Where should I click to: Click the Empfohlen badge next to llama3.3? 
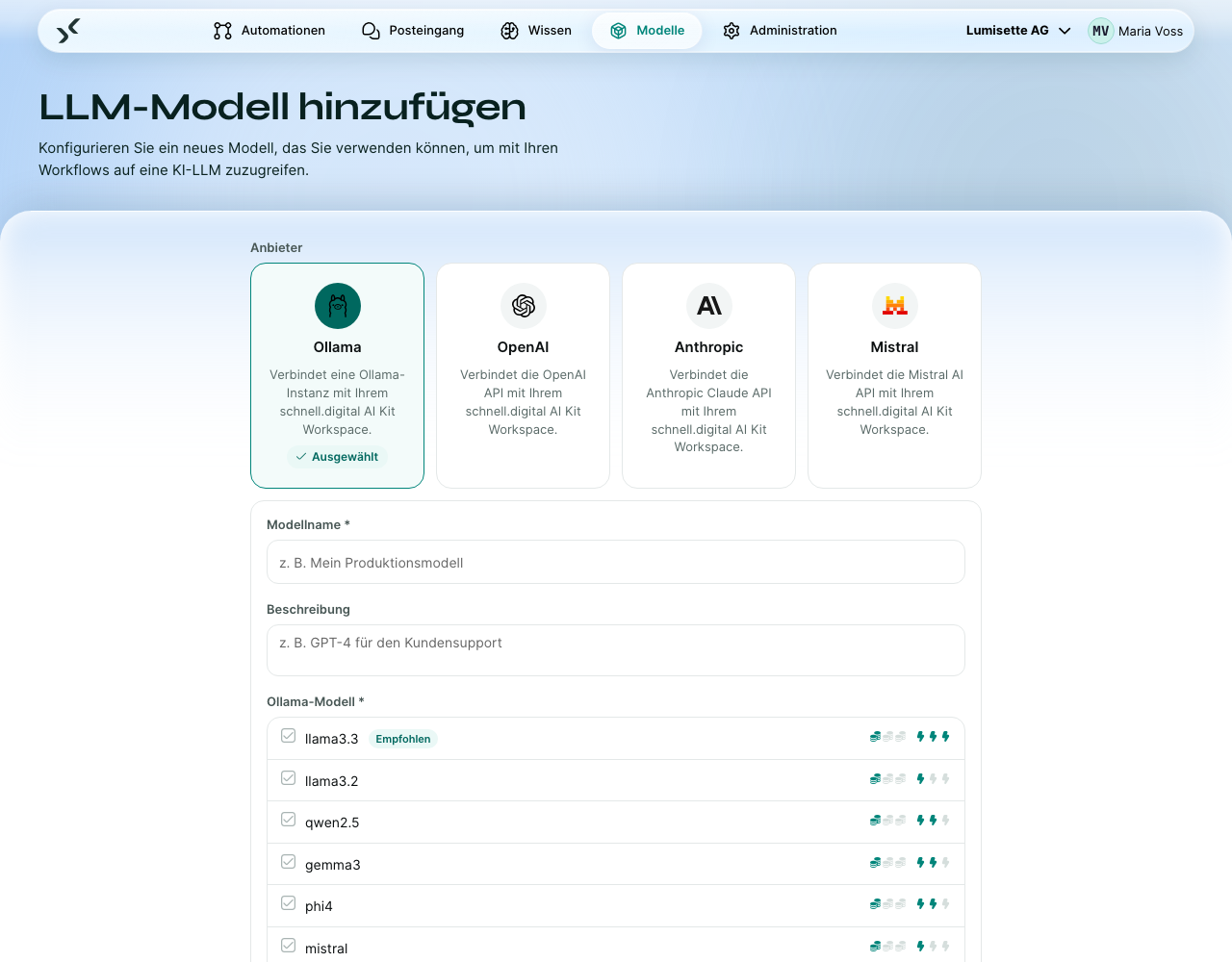(403, 739)
